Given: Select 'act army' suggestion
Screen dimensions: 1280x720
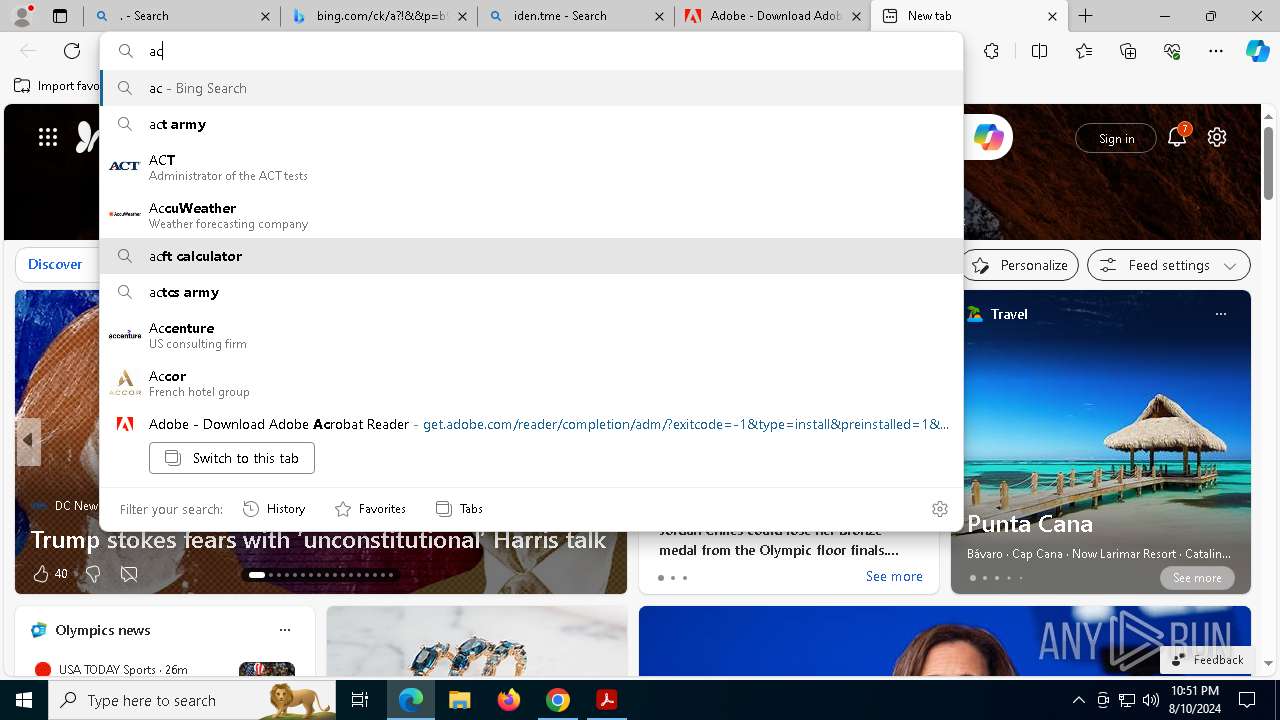Looking at the screenshot, I should tap(531, 124).
